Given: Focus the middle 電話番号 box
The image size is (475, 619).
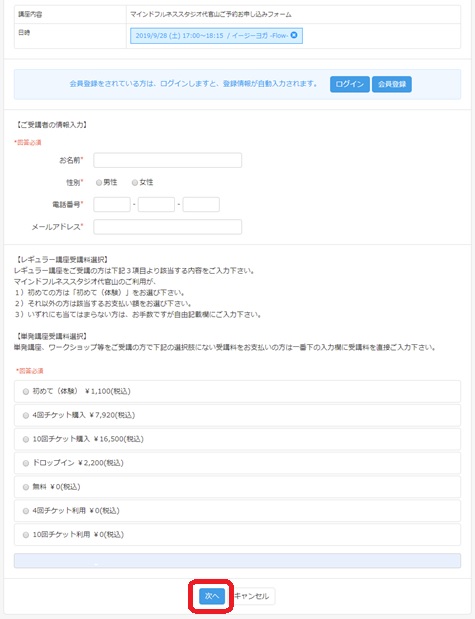Looking at the screenshot, I should 156,204.
